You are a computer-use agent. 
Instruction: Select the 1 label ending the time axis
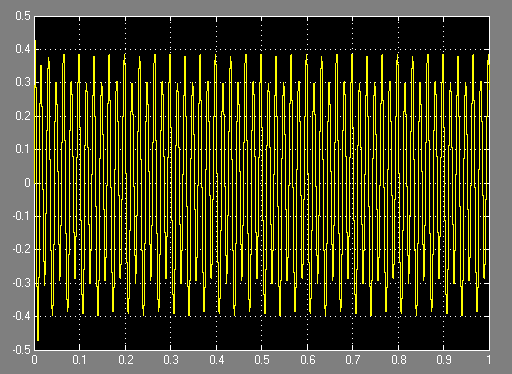click(488, 360)
